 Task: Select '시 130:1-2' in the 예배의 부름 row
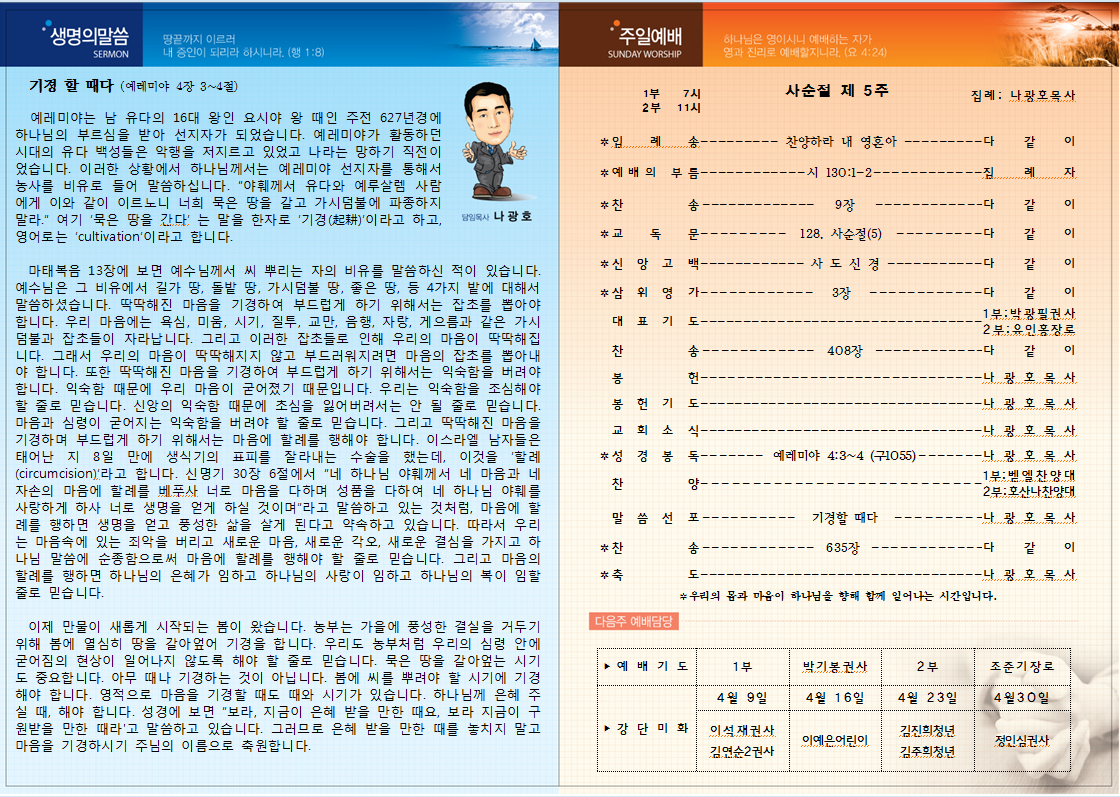(839, 173)
